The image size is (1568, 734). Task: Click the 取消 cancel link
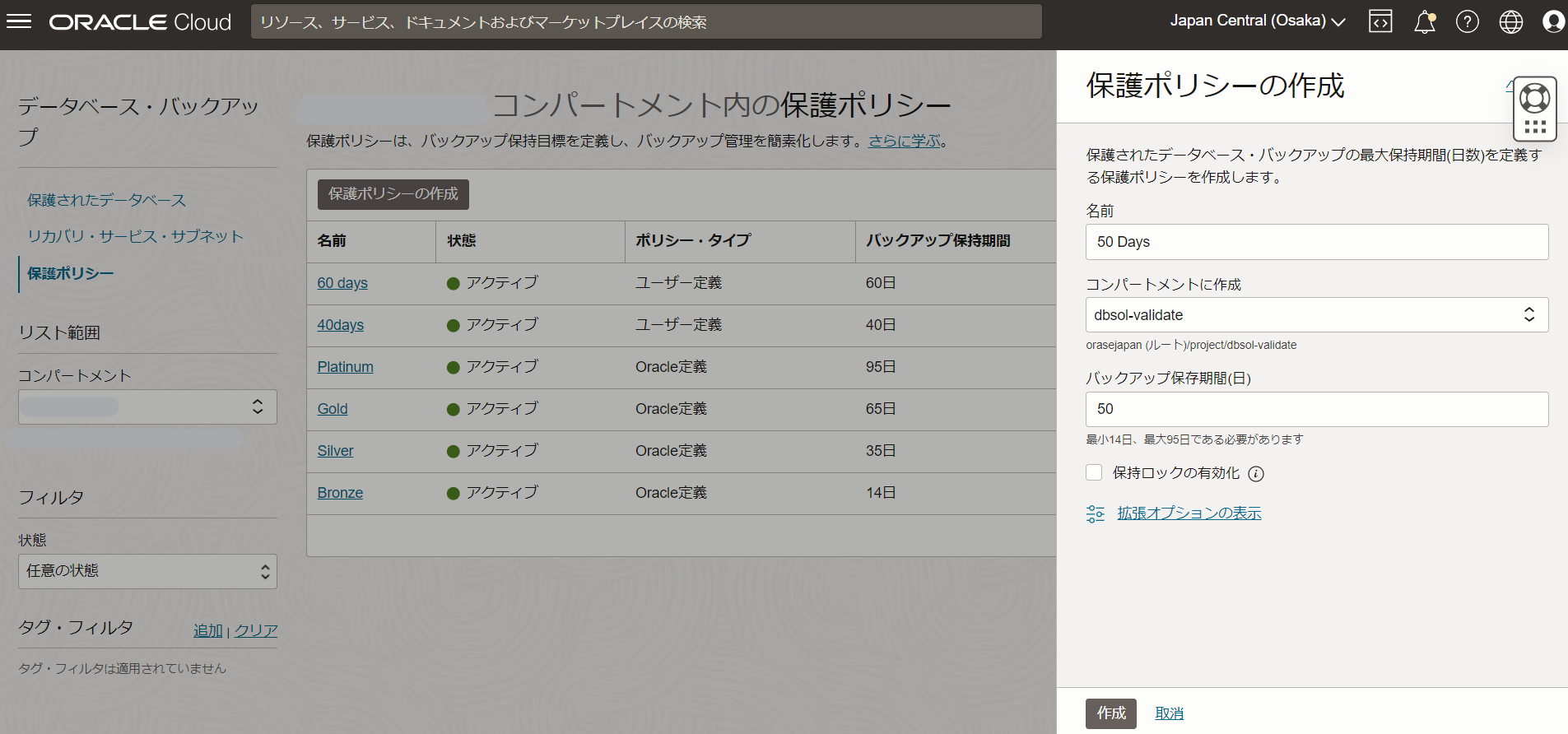pyautogui.click(x=1169, y=713)
